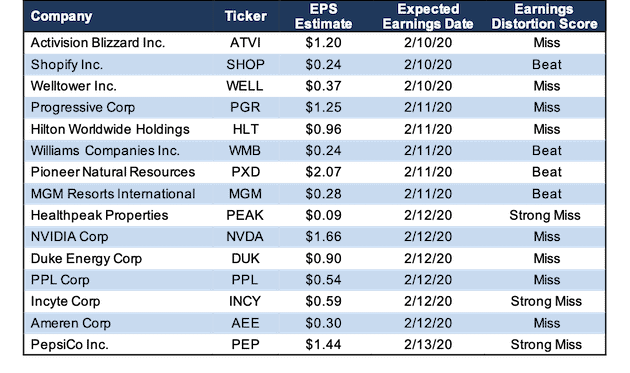
Task: Select the AEE ticker symbol
Action: 245,323
